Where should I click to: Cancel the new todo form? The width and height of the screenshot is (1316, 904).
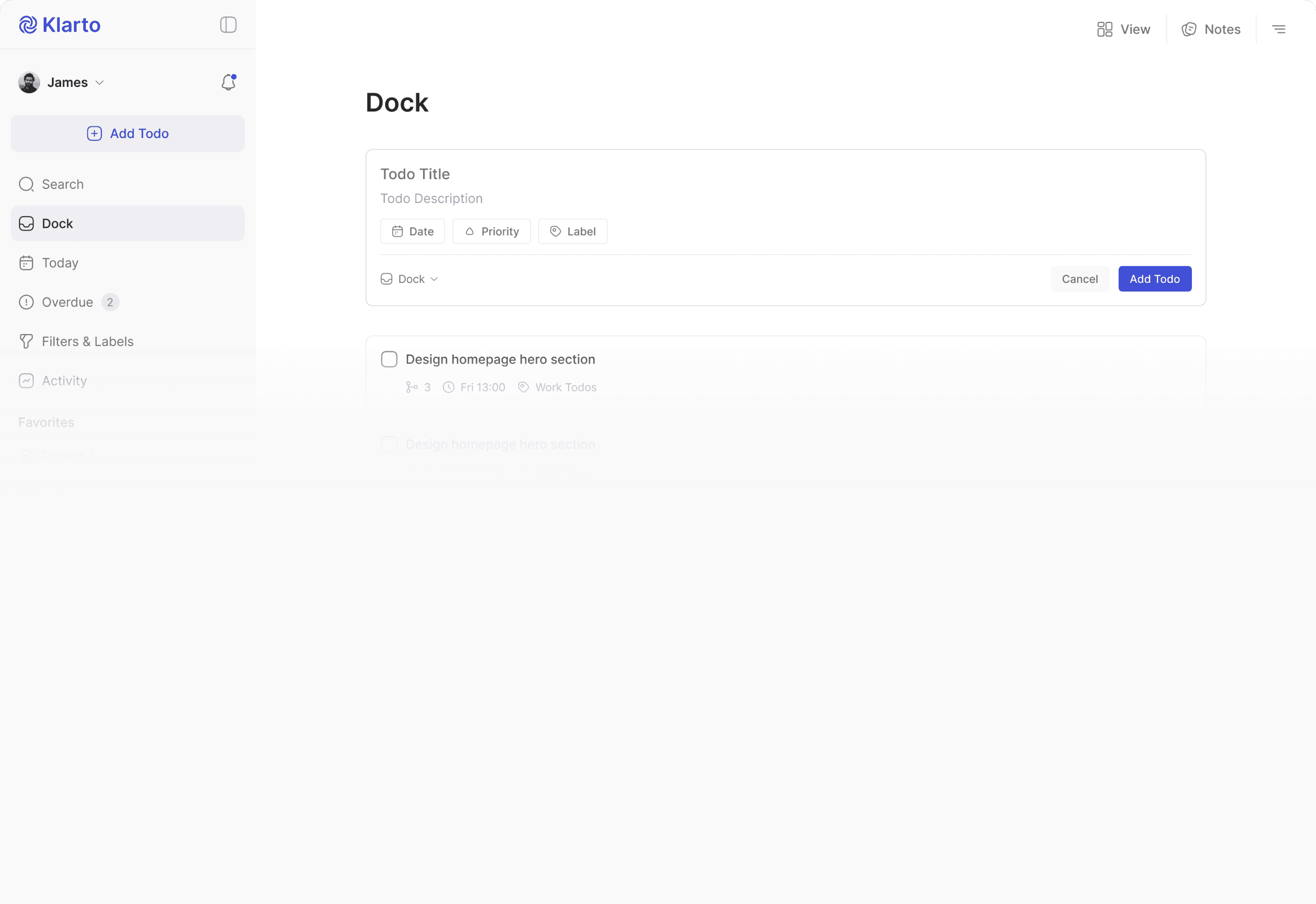click(1079, 279)
